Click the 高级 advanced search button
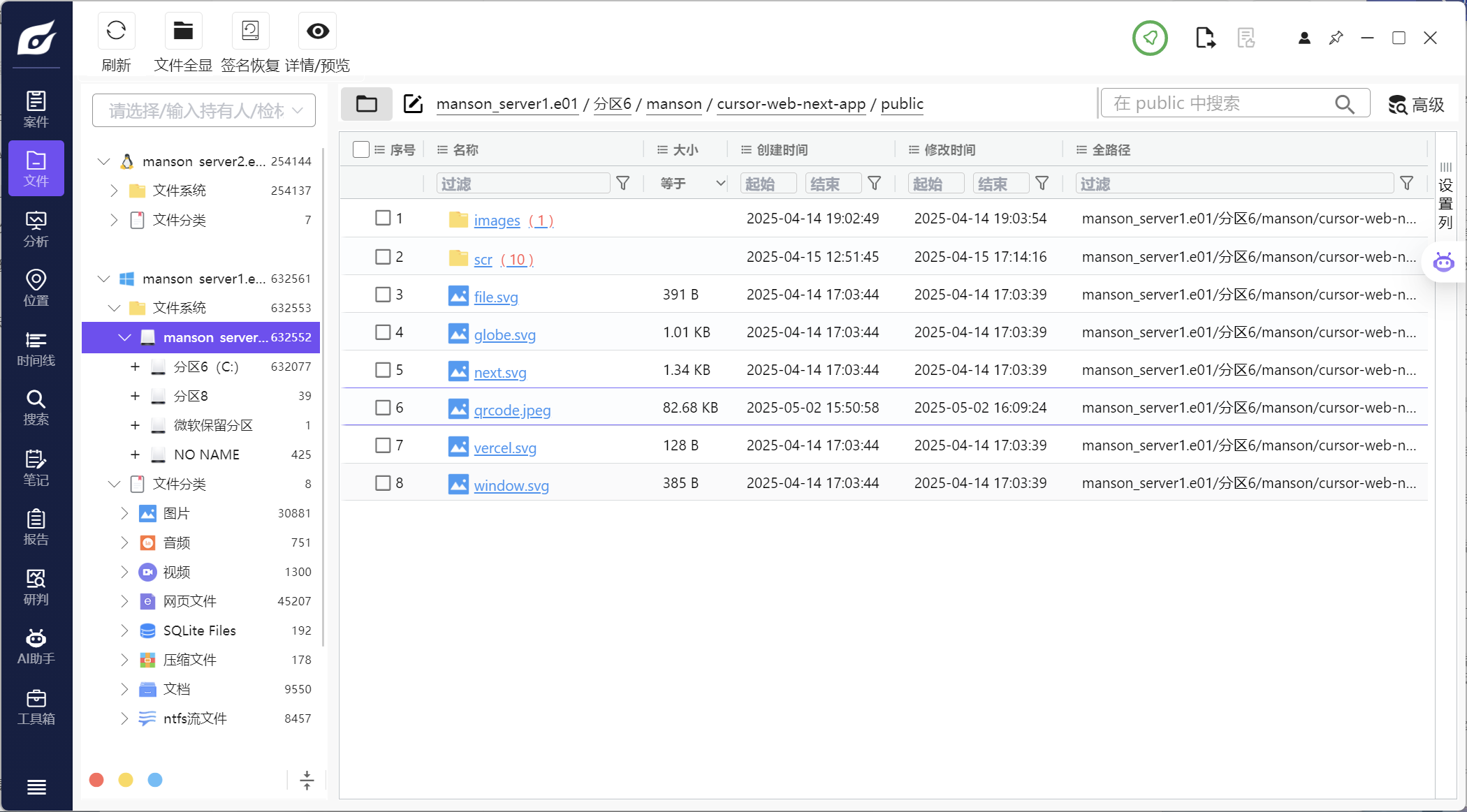This screenshot has height=812, width=1467. pyautogui.click(x=1416, y=105)
